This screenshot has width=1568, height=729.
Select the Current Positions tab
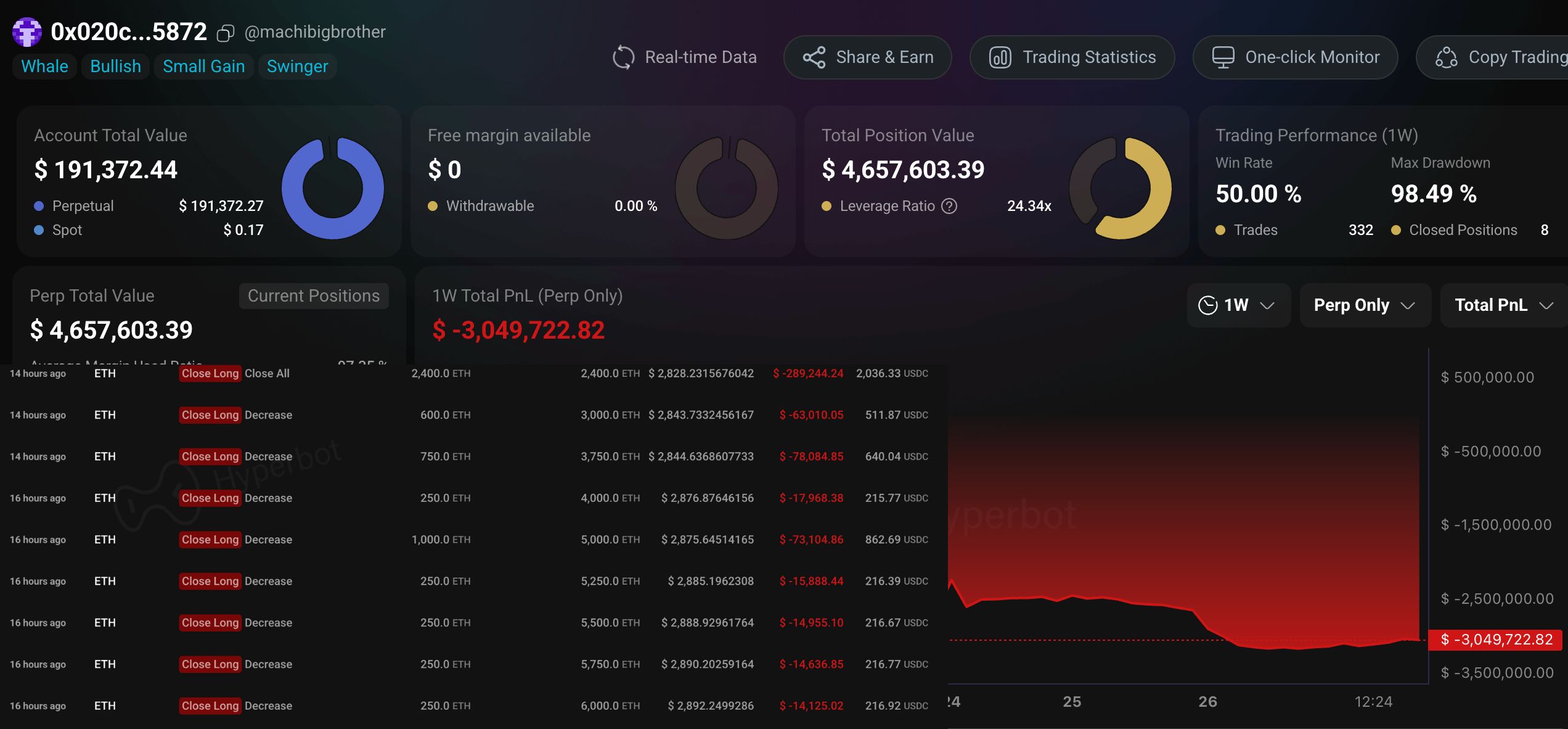pos(313,296)
